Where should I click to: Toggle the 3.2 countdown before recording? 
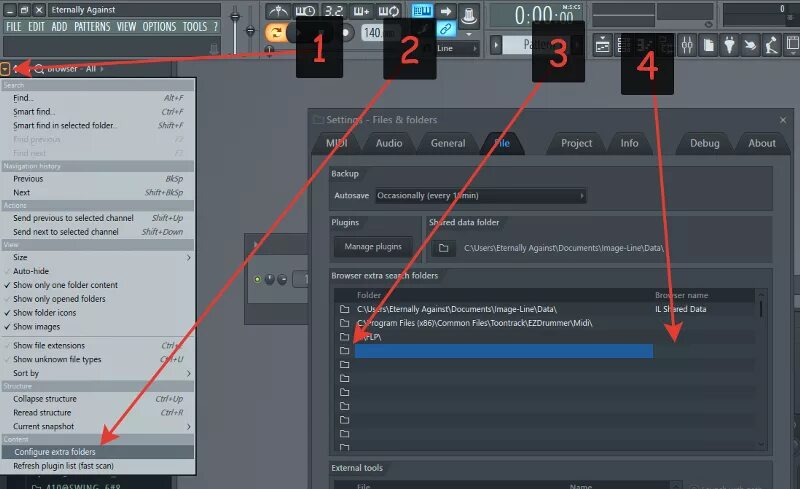pyautogui.click(x=334, y=10)
